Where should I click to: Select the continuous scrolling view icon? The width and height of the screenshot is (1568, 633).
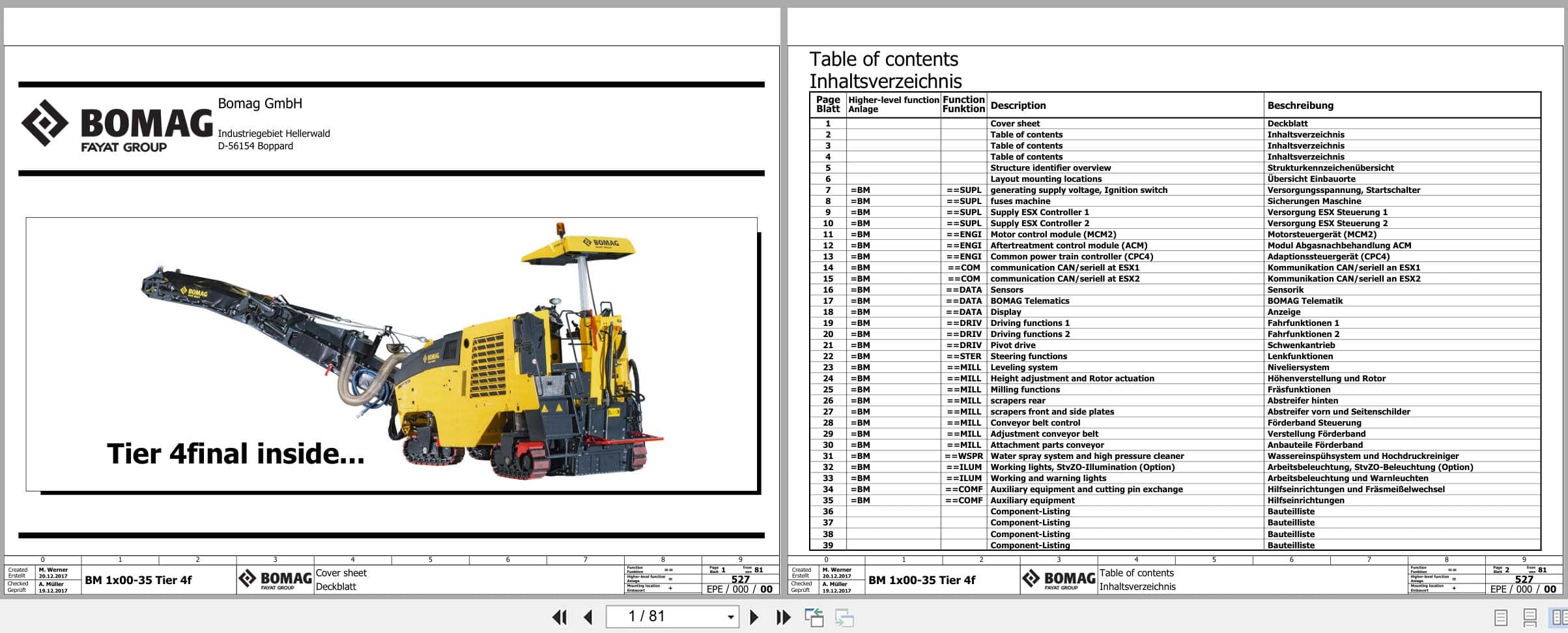1530,617
